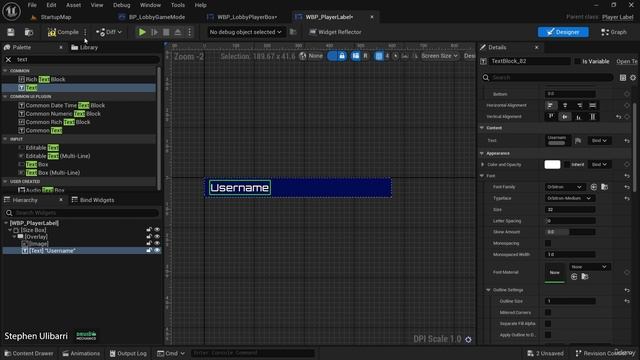640x360 pixels.
Task: Open Compile options three-dot menu
Action: (x=85, y=32)
